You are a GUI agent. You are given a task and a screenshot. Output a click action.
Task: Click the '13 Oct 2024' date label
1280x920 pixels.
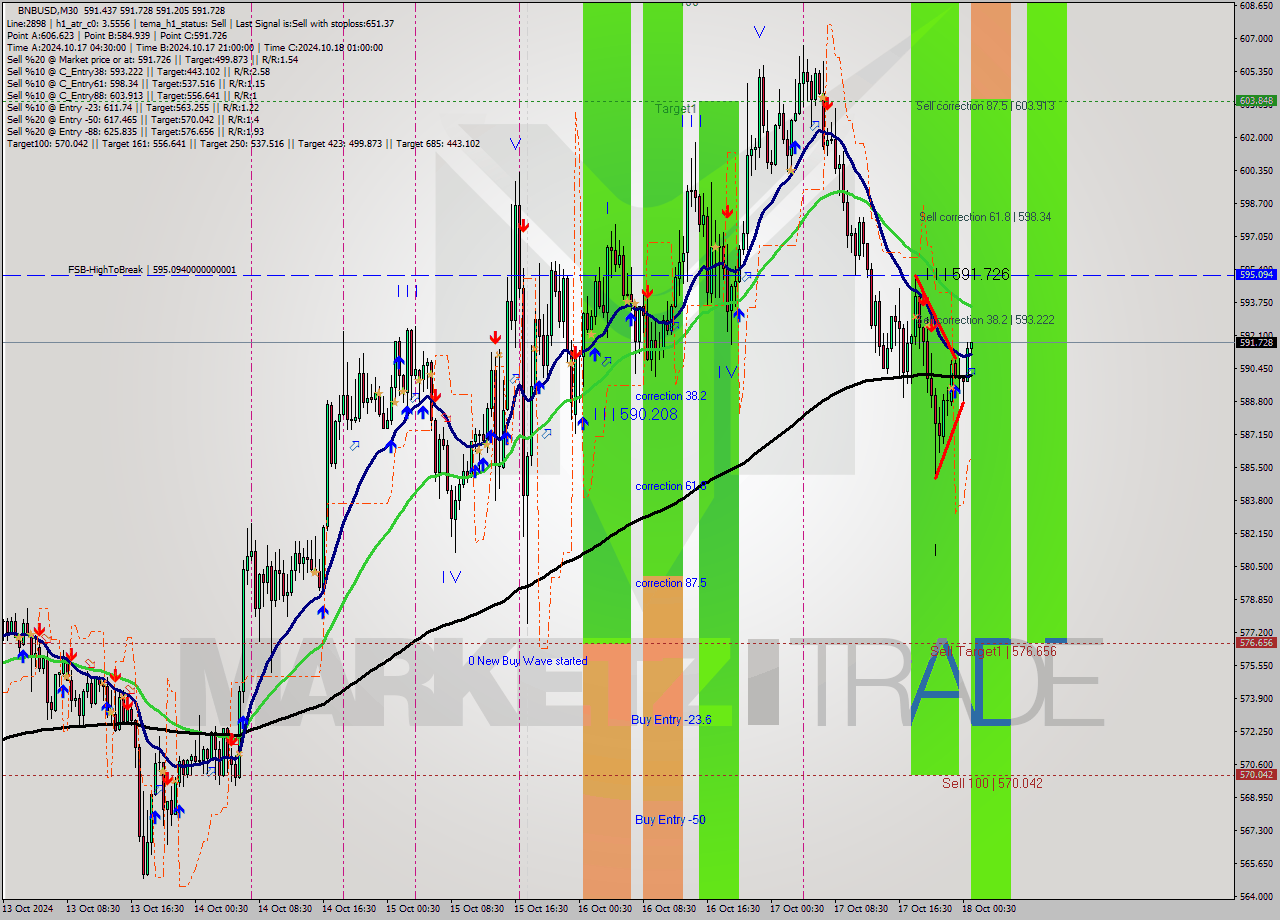(x=26, y=908)
